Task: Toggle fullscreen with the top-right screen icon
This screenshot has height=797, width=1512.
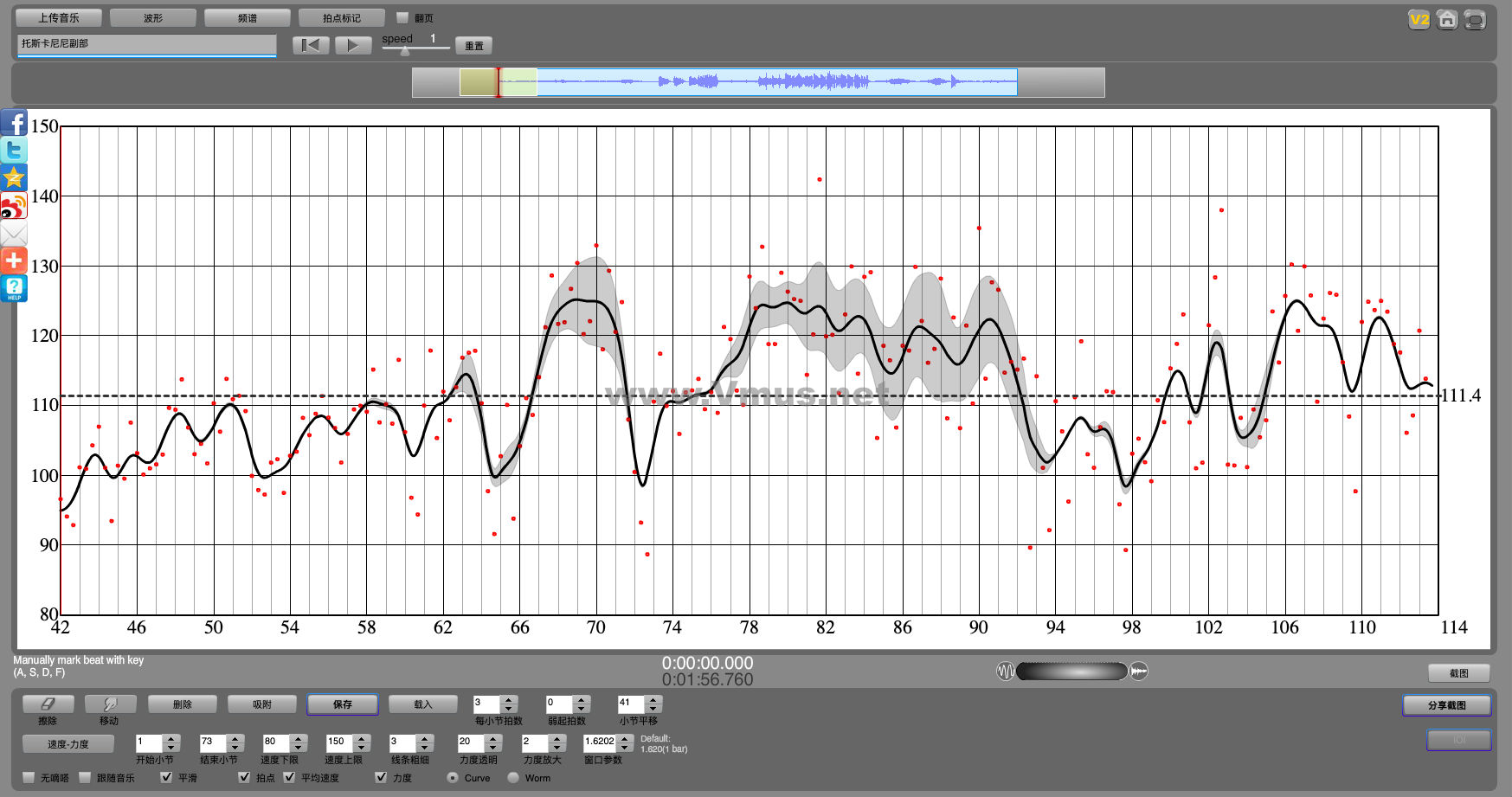Action: pyautogui.click(x=1475, y=19)
